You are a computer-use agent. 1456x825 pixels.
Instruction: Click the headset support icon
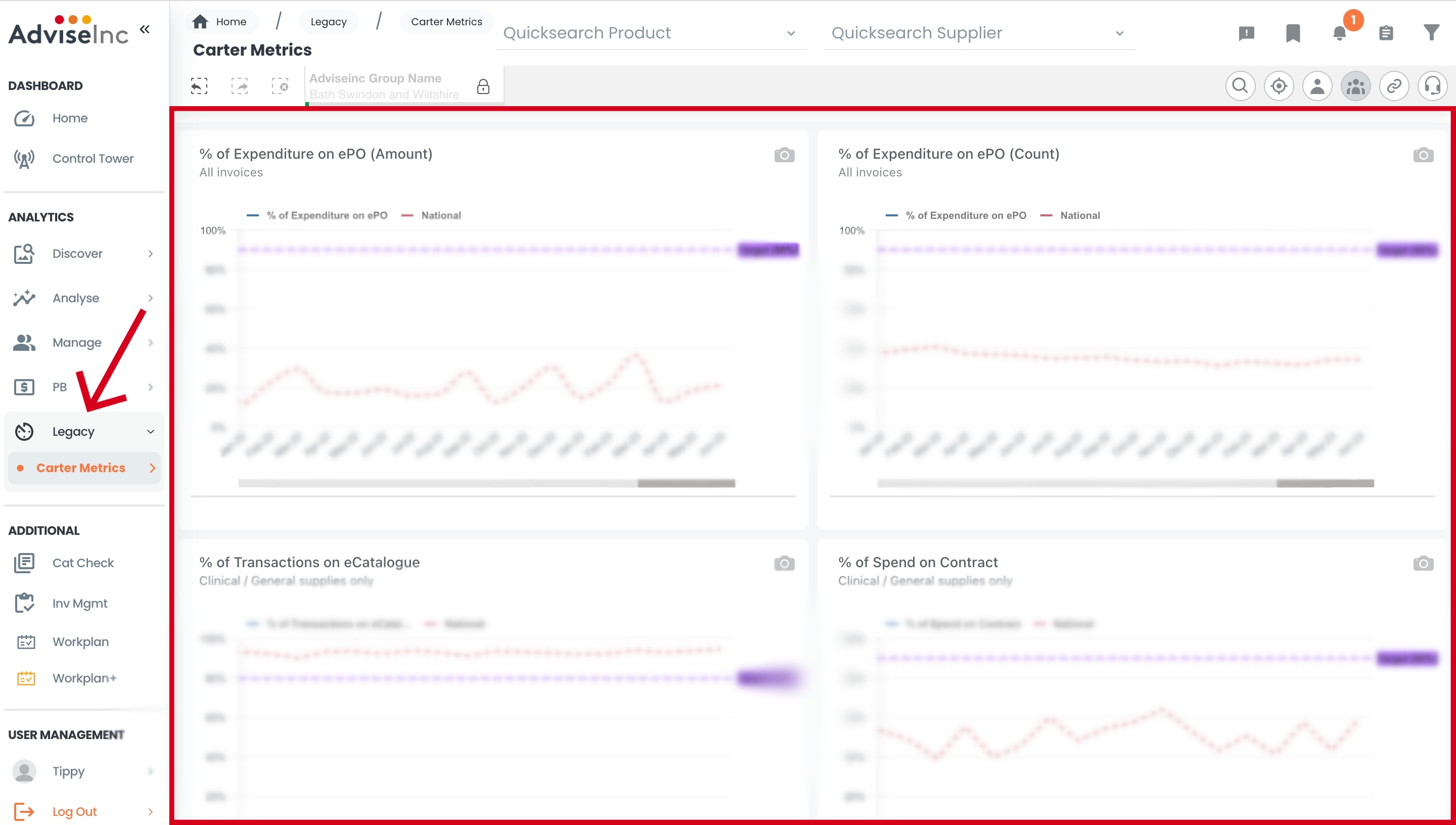pyautogui.click(x=1432, y=86)
